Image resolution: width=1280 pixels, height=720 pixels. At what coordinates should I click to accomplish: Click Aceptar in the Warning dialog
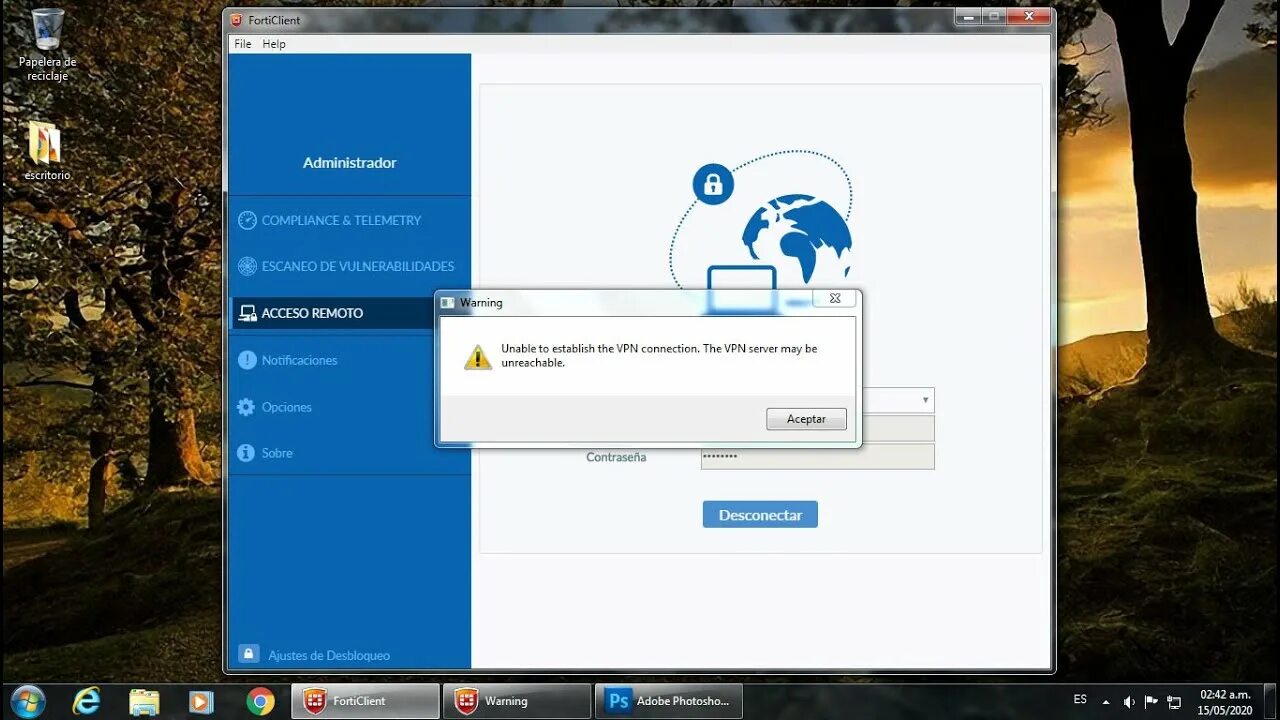(x=806, y=419)
